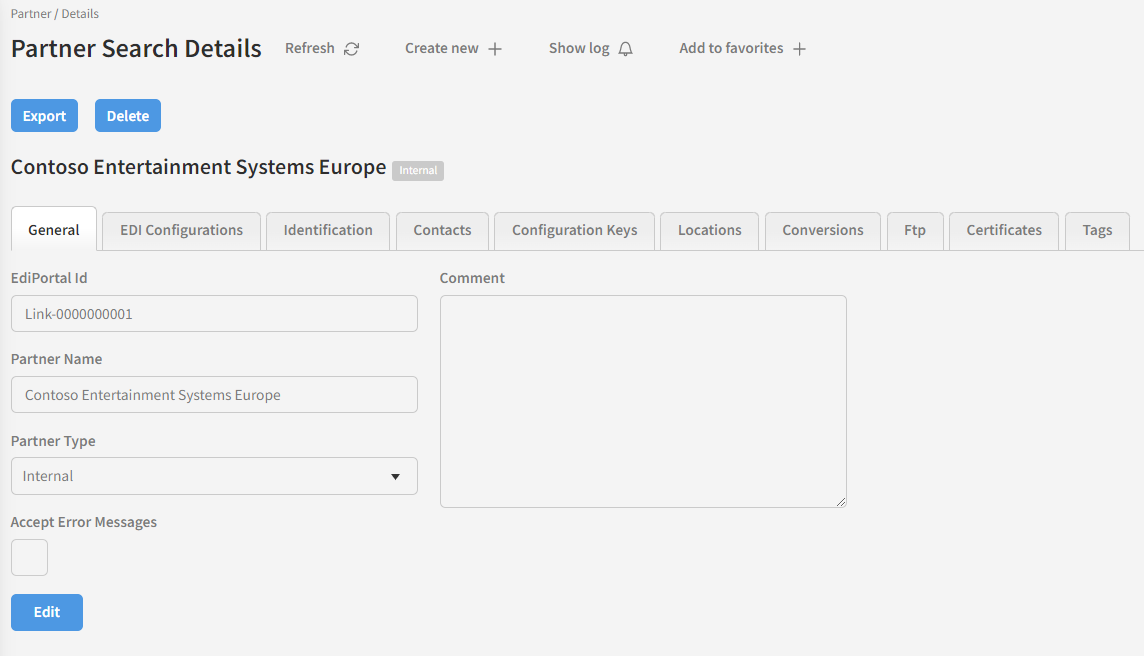The width and height of the screenshot is (1144, 656).
Task: Click the Show log bell icon
Action: 626,49
